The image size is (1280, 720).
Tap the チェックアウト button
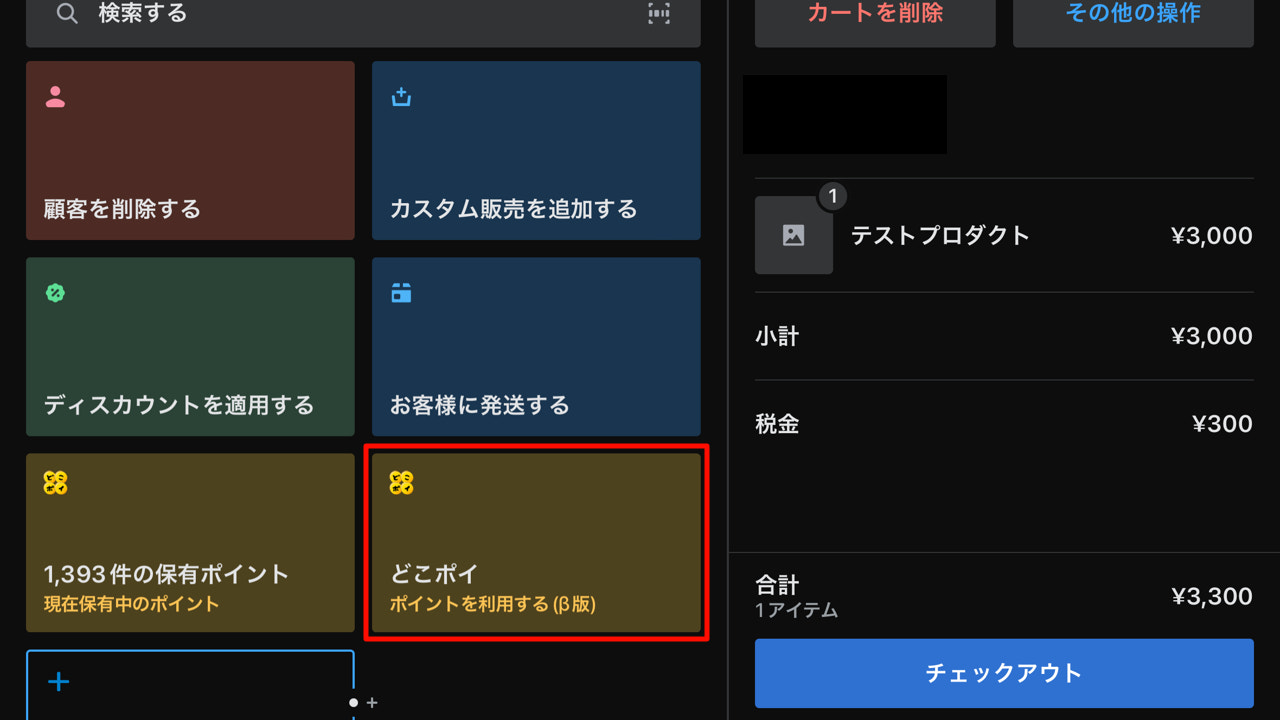tap(1003, 673)
